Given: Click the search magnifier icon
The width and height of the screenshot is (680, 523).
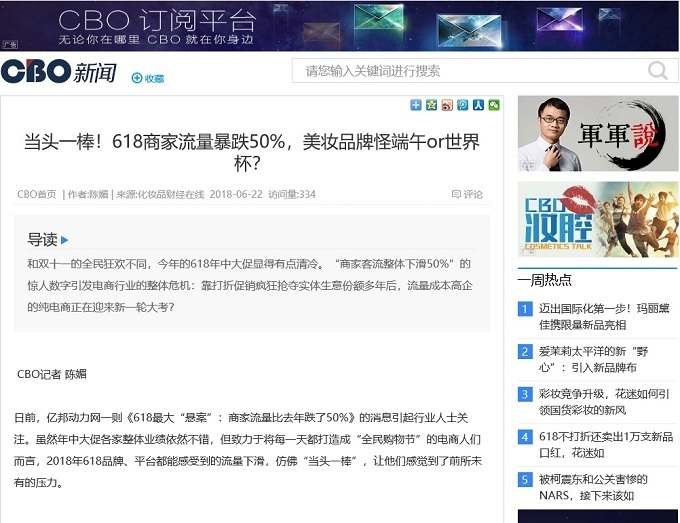Looking at the screenshot, I should click(657, 70).
